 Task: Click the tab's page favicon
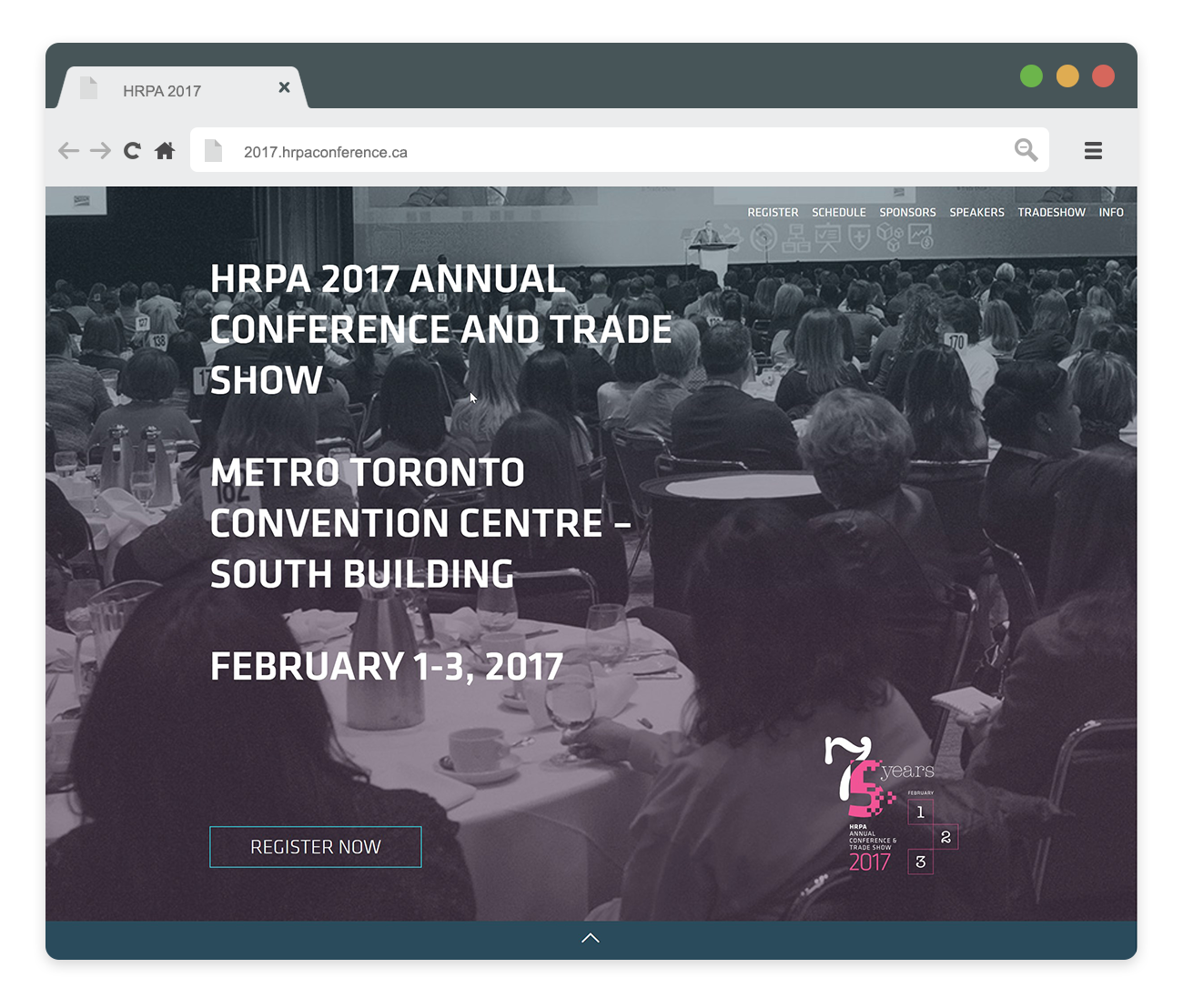click(x=88, y=87)
